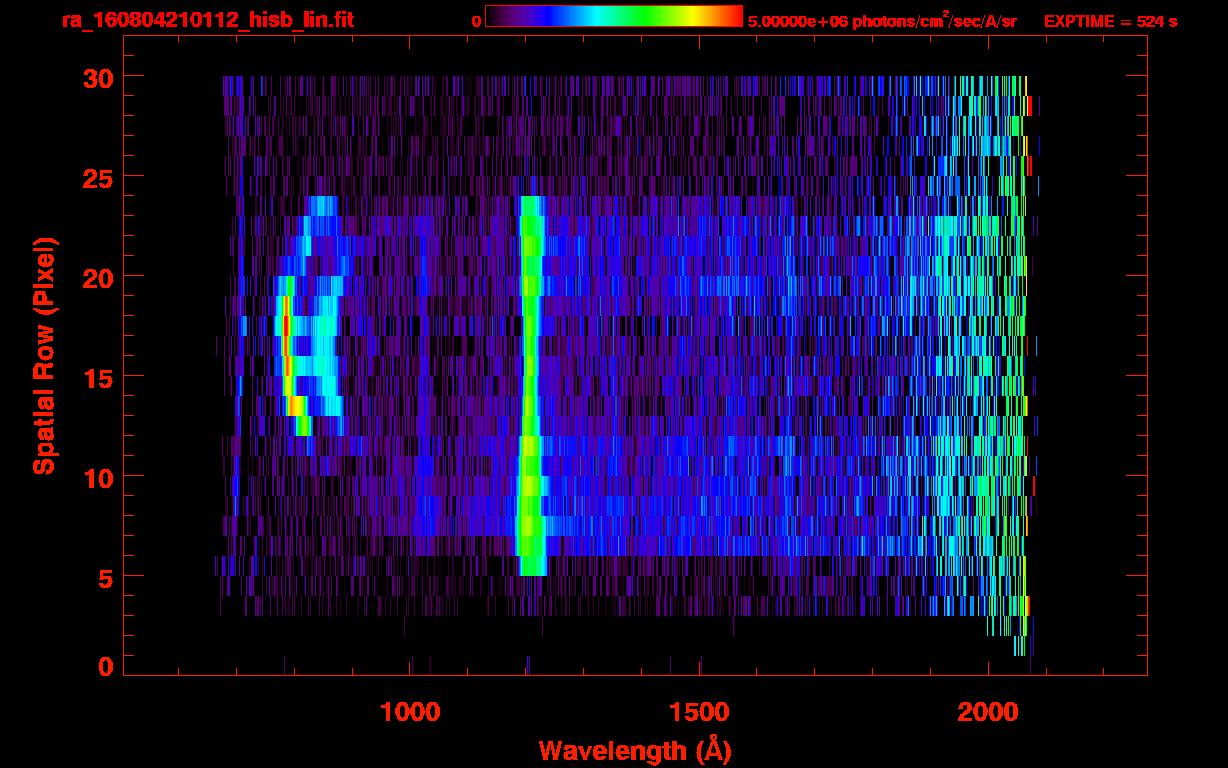Click the x-axis tick label 2000
This screenshot has width=1228, height=768.
coord(989,712)
